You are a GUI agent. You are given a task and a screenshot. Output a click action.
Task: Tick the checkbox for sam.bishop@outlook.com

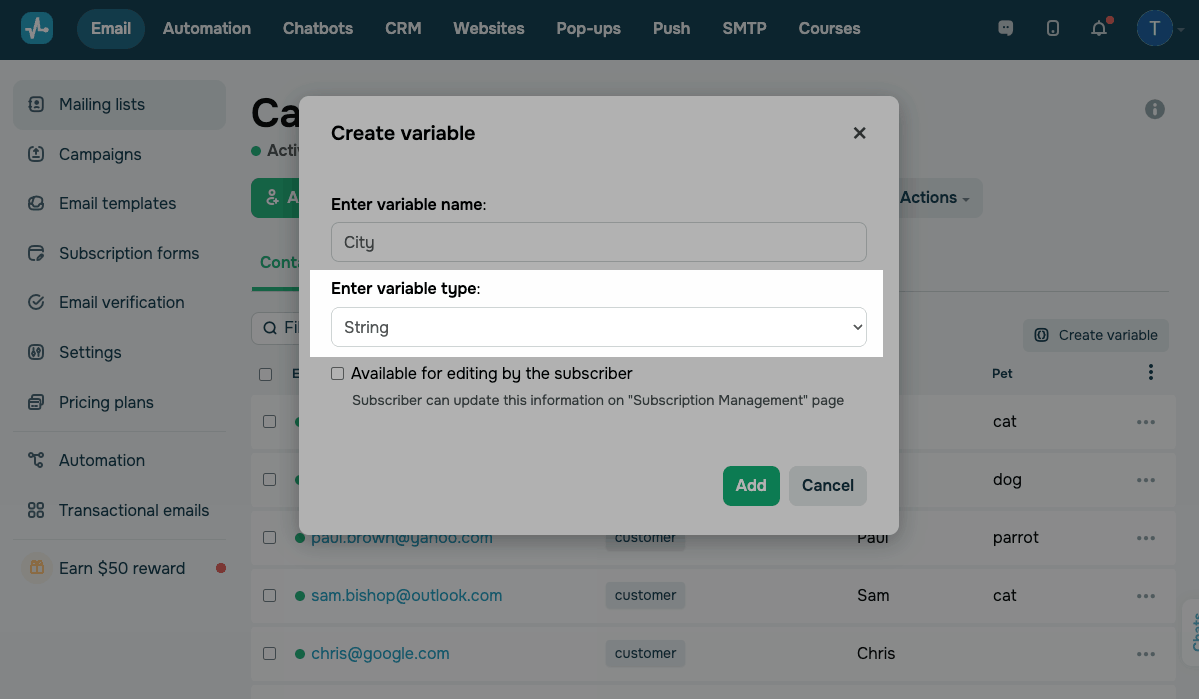(269, 596)
